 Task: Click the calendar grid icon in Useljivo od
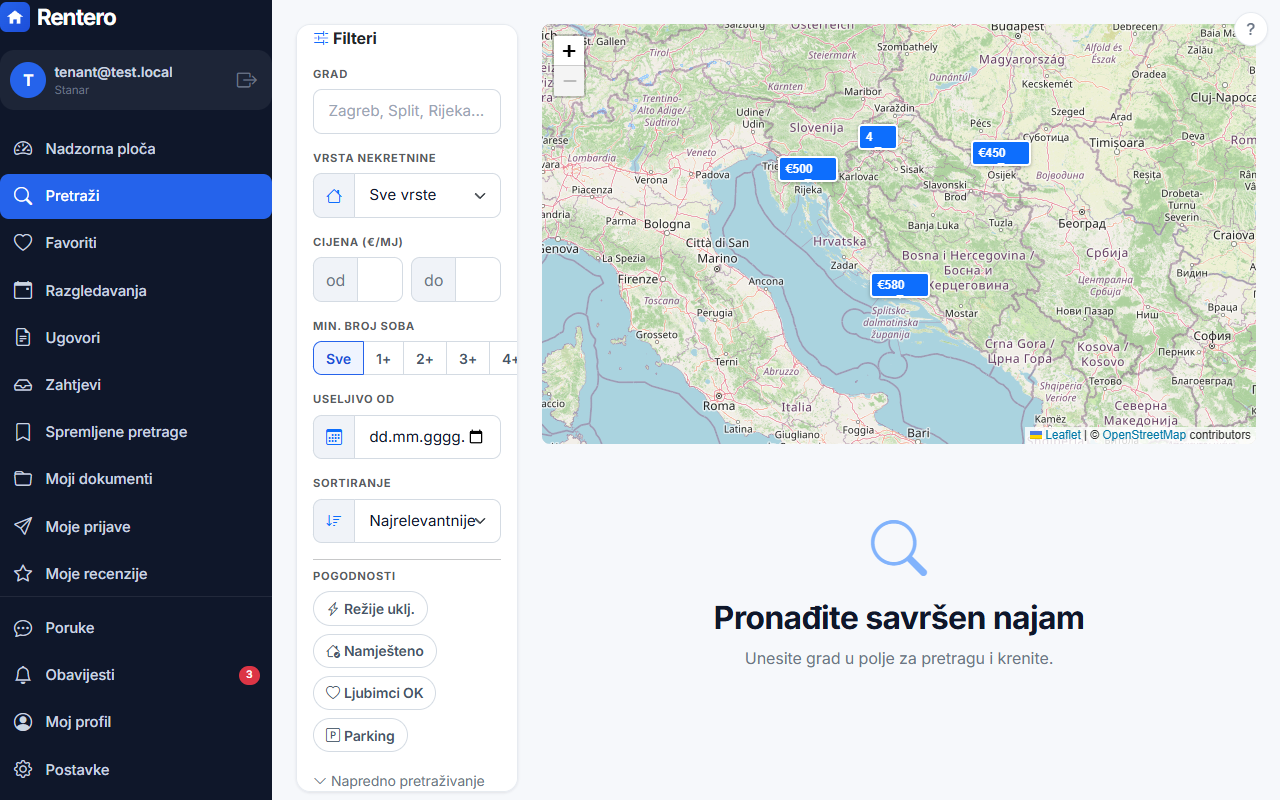(x=334, y=437)
